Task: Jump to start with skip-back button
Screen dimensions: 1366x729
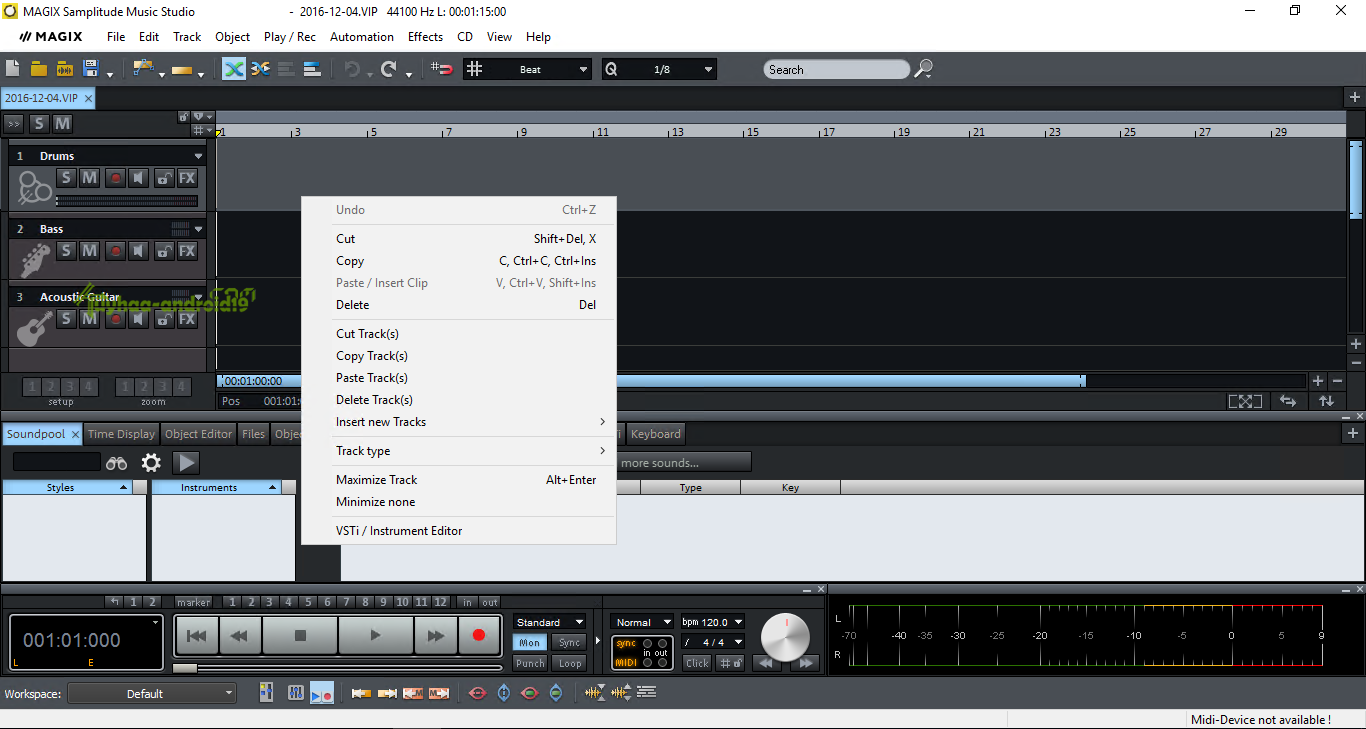Action: click(197, 635)
